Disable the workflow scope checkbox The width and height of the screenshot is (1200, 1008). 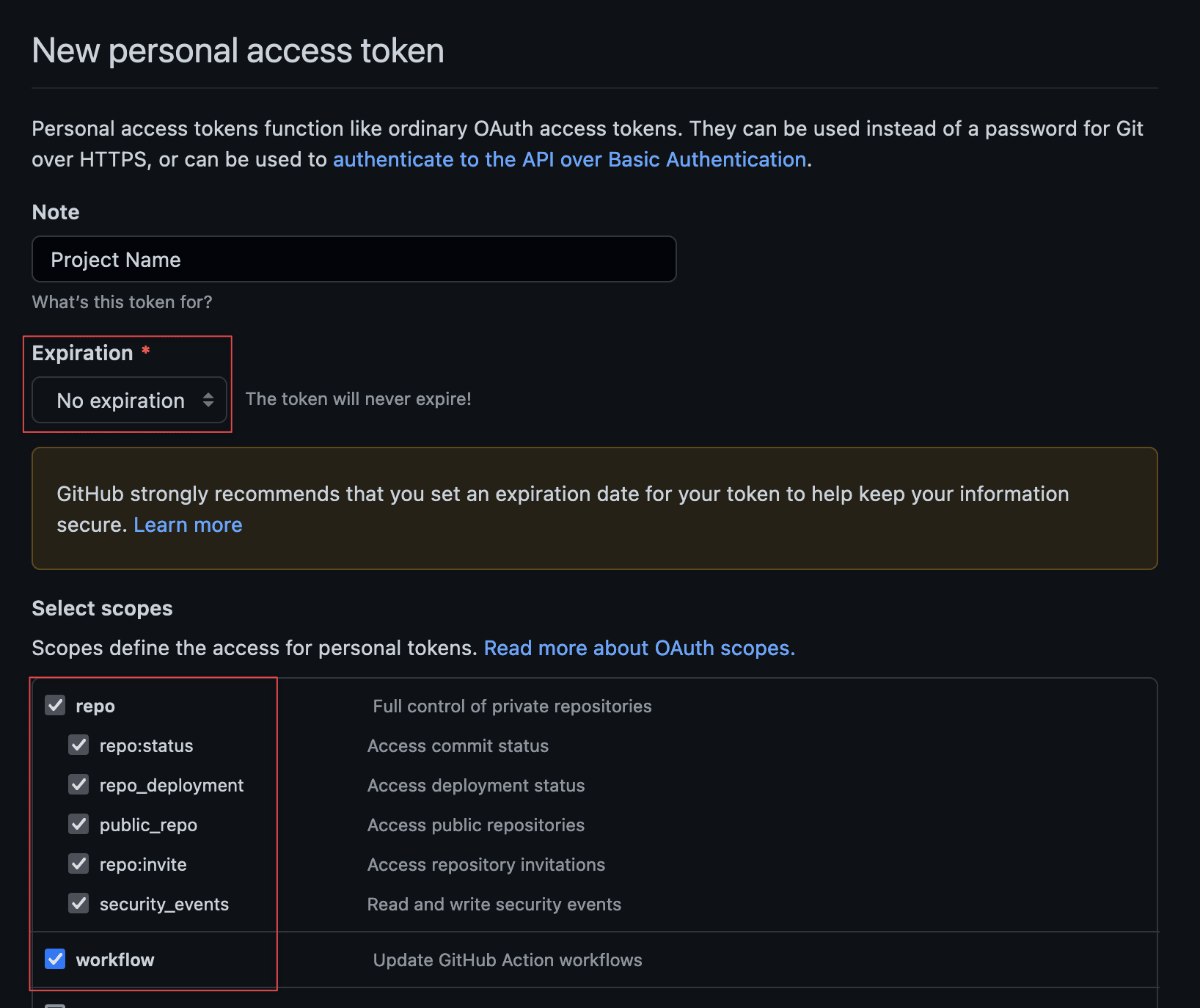[x=56, y=960]
